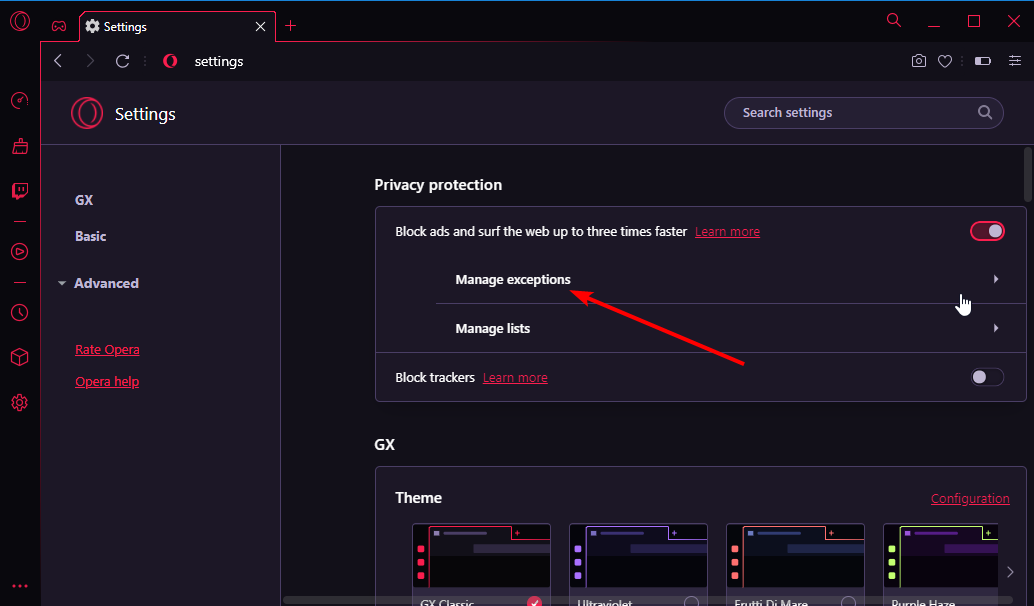
Task: Open GX Corner gamepad icon tab
Action: point(59,26)
